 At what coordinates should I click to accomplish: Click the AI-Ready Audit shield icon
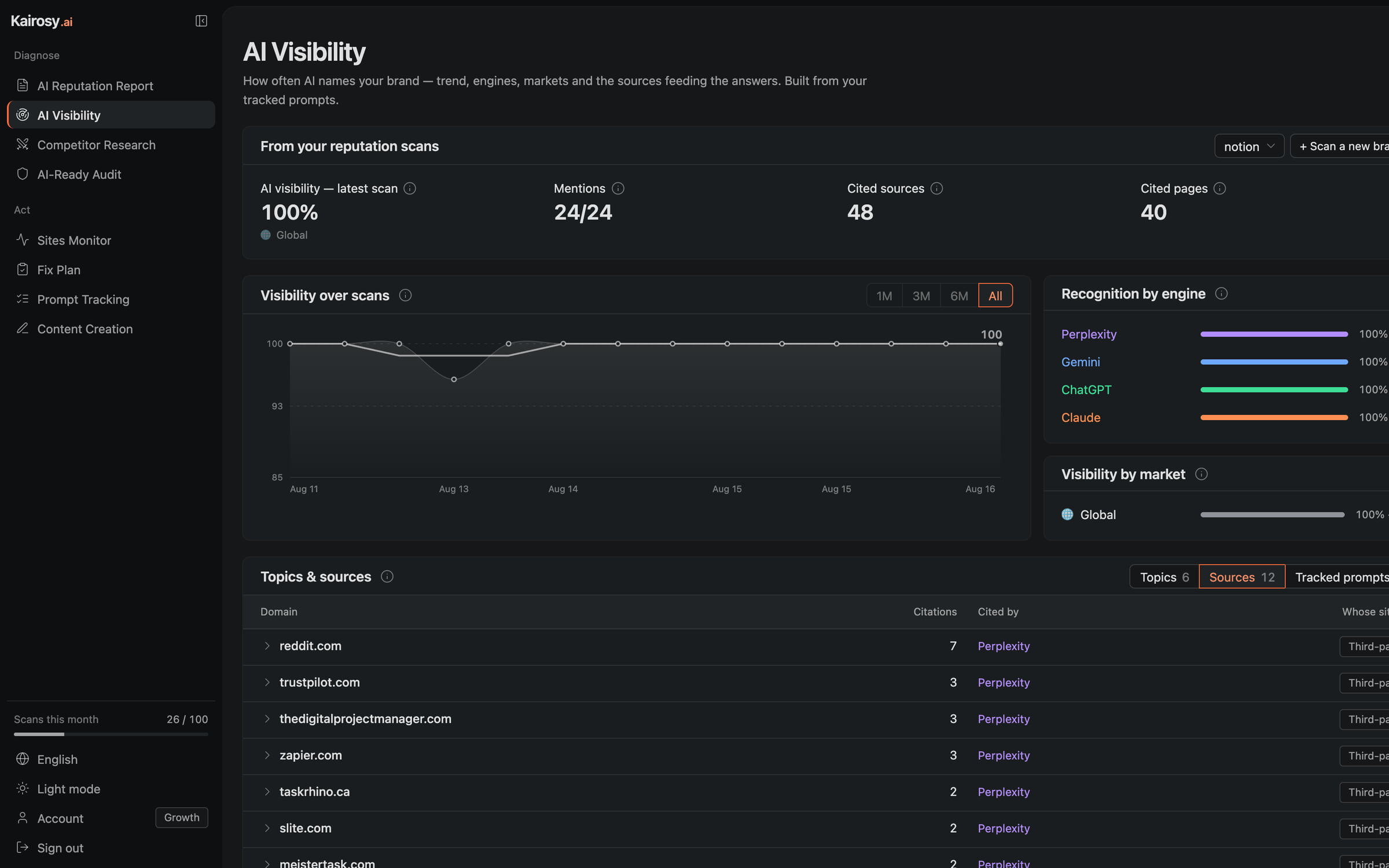tap(23, 174)
